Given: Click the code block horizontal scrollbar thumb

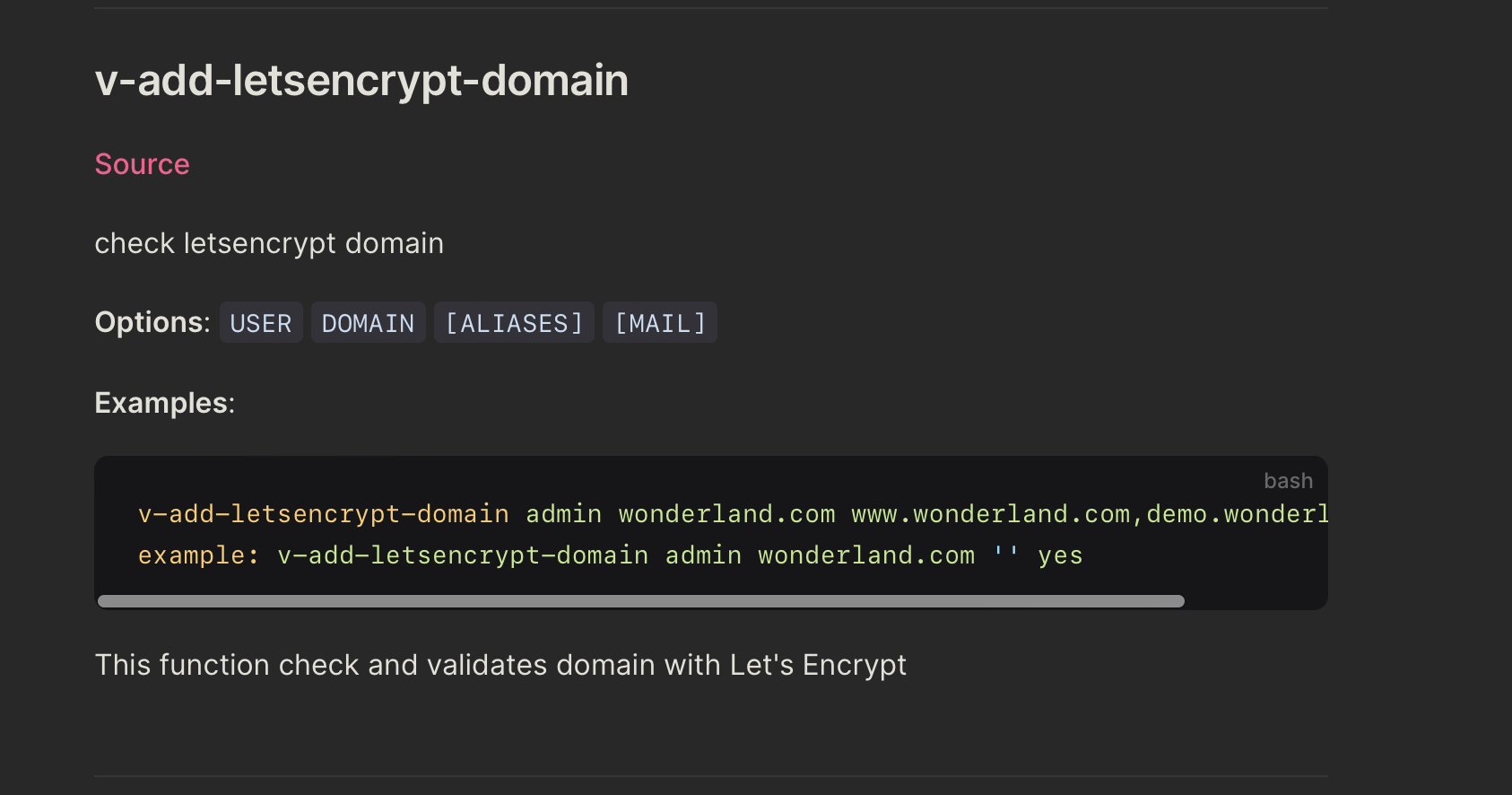Looking at the screenshot, I should click(641, 601).
